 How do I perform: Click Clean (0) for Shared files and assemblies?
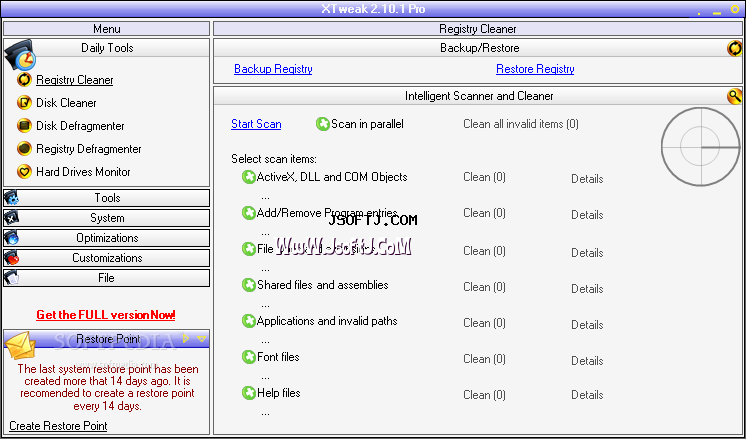click(484, 287)
